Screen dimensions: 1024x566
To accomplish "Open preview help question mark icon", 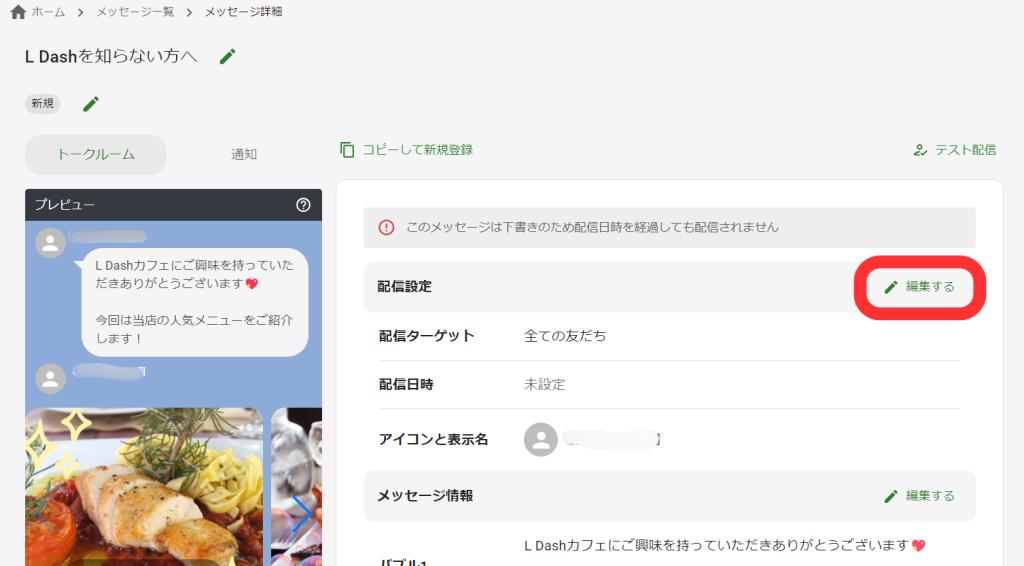I will pos(303,205).
